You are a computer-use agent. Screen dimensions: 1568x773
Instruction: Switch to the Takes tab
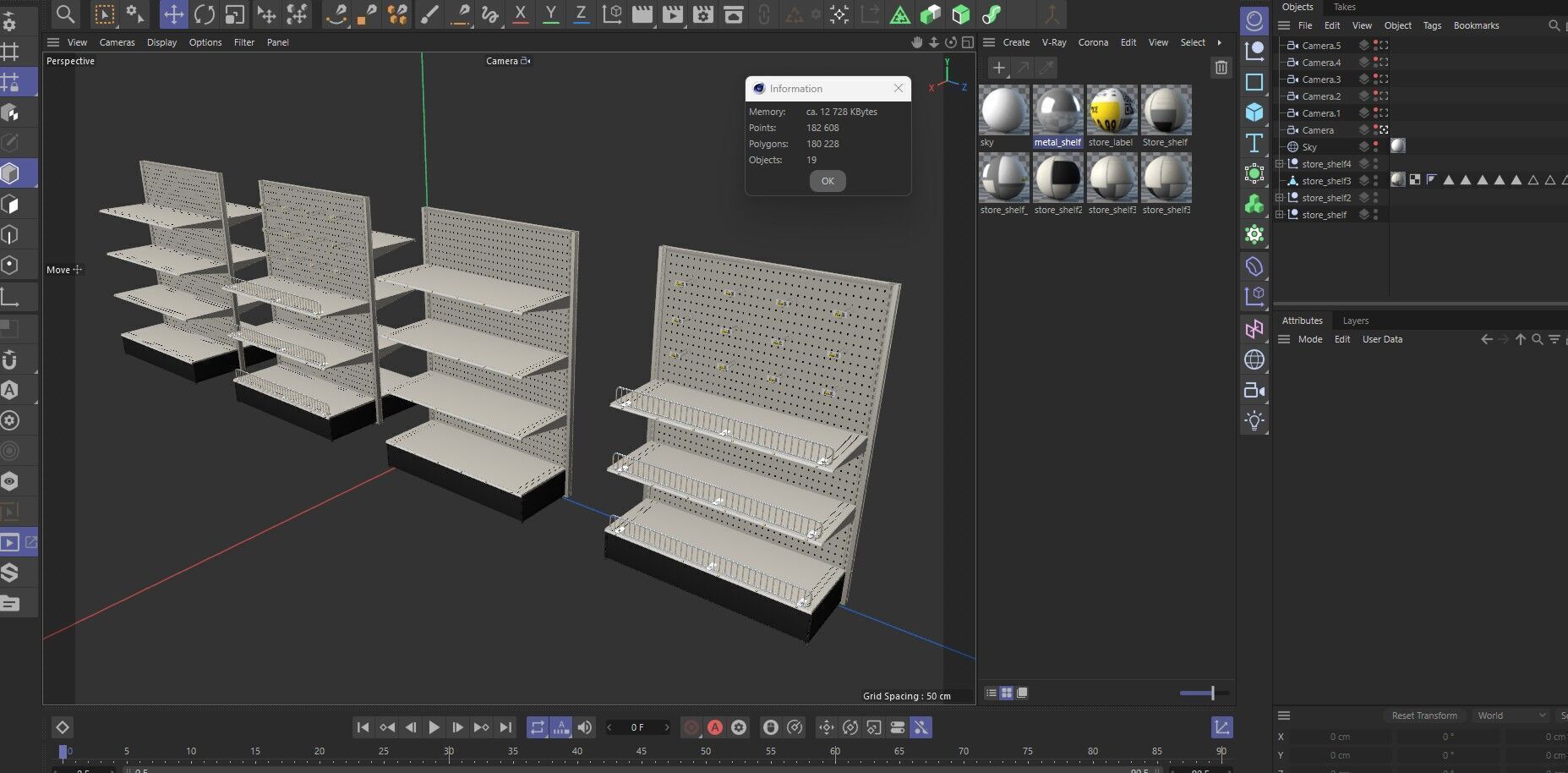click(1344, 7)
